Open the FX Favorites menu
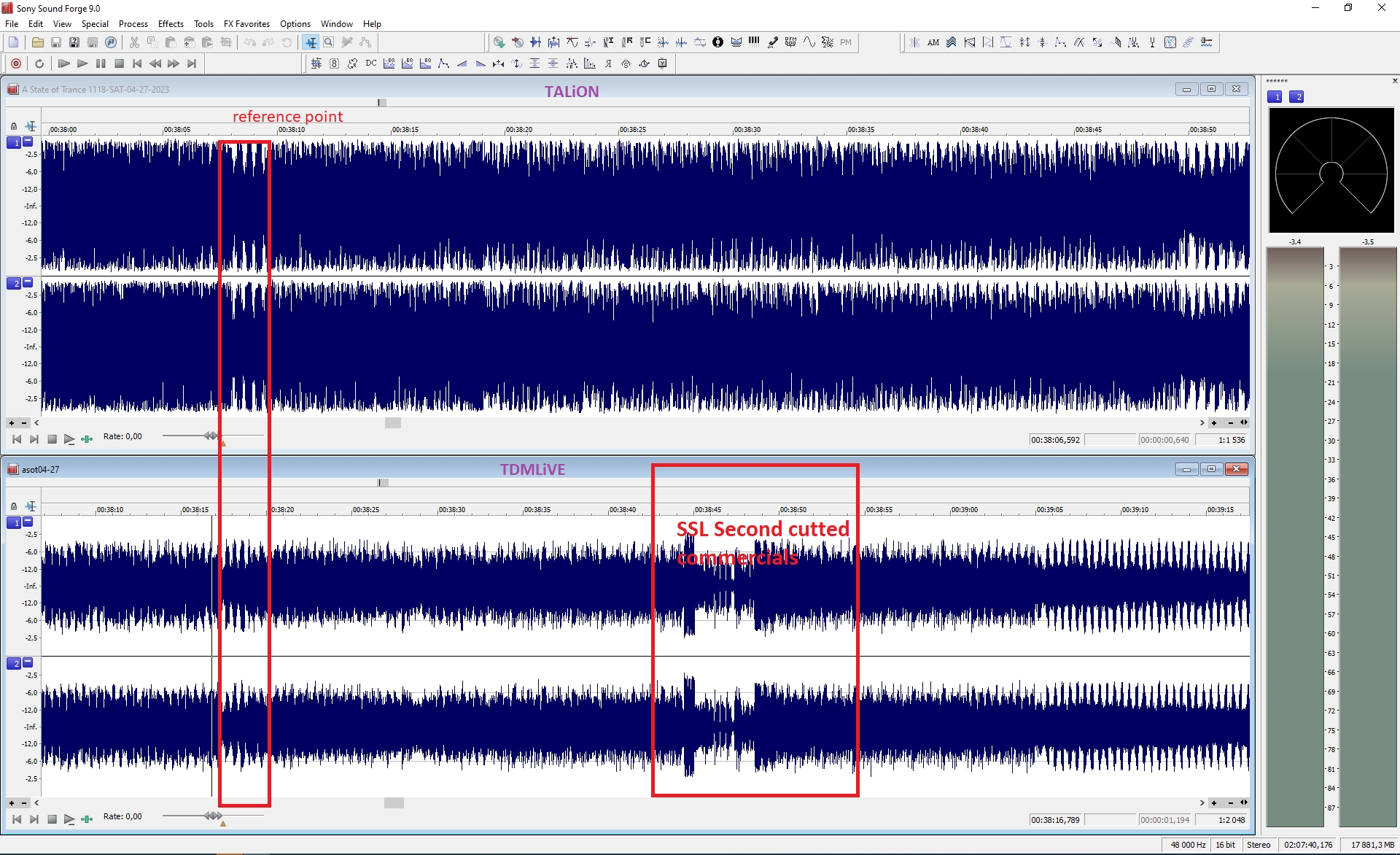 (246, 24)
